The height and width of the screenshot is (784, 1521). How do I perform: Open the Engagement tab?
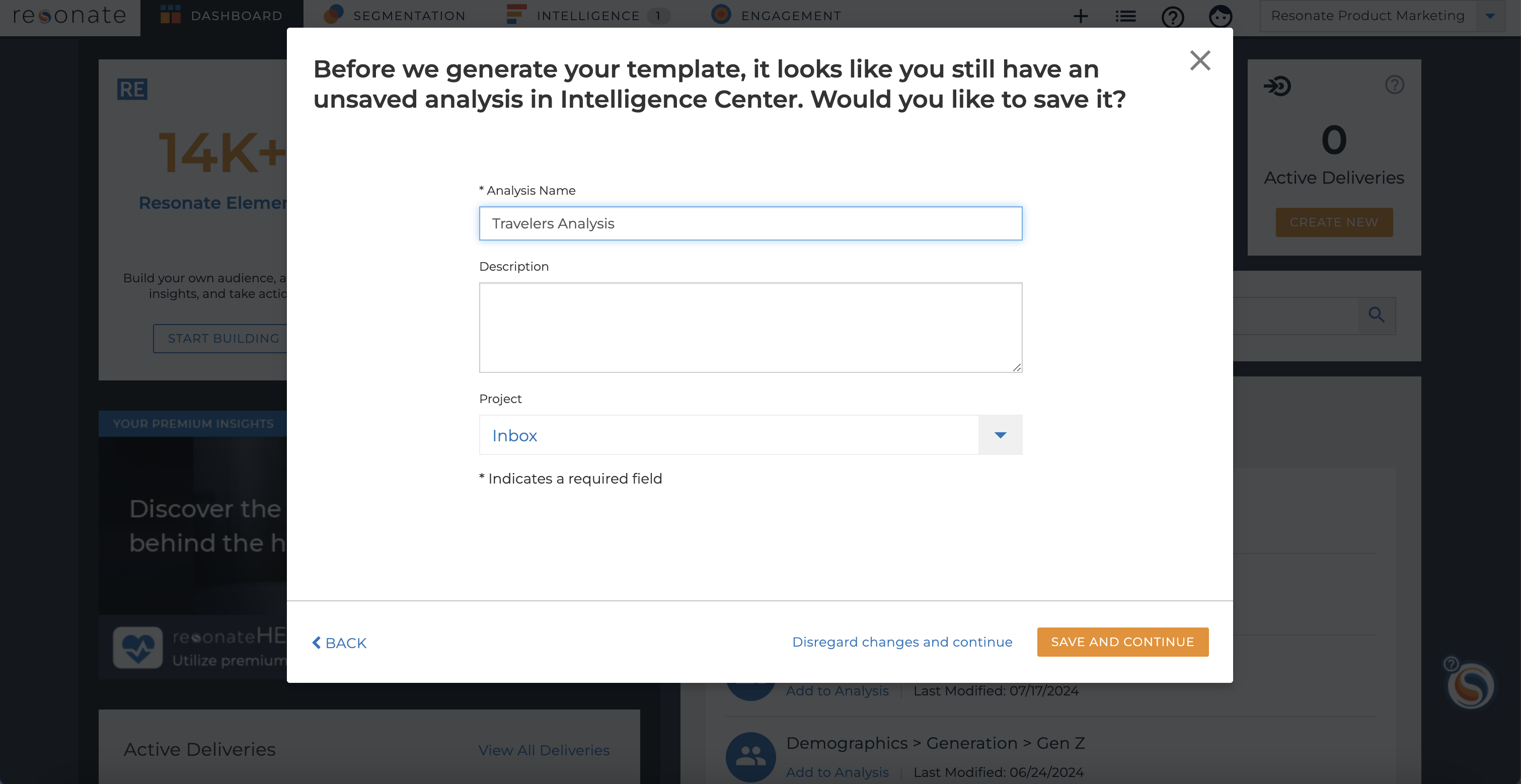tap(776, 16)
